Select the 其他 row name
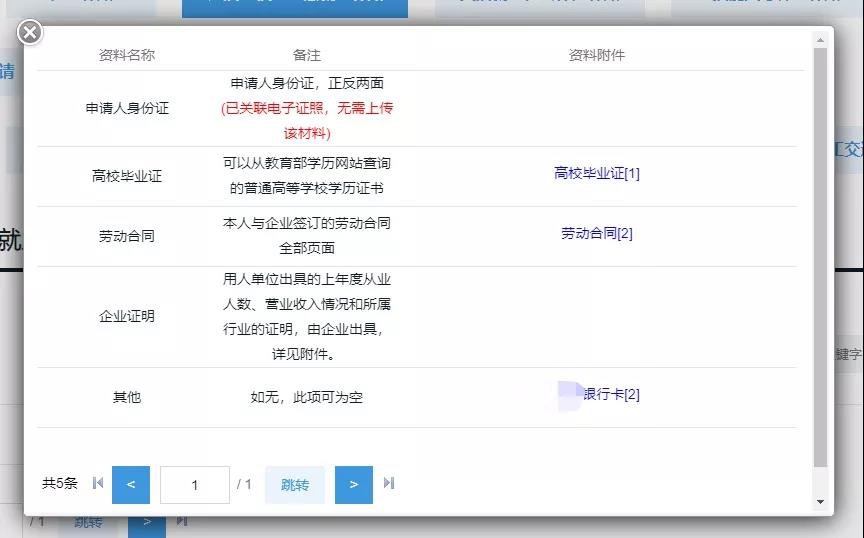864x538 pixels. point(127,397)
